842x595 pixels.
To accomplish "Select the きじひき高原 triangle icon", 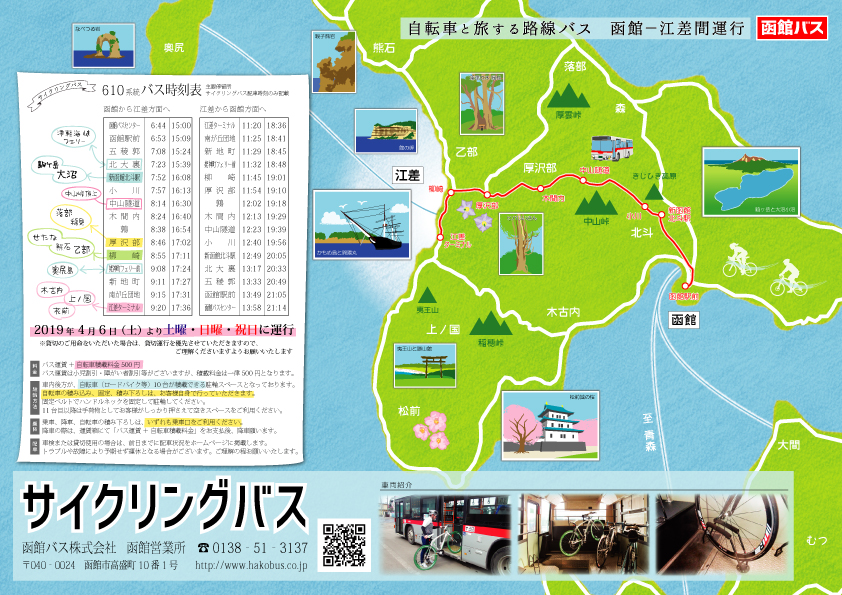I will [654, 192].
